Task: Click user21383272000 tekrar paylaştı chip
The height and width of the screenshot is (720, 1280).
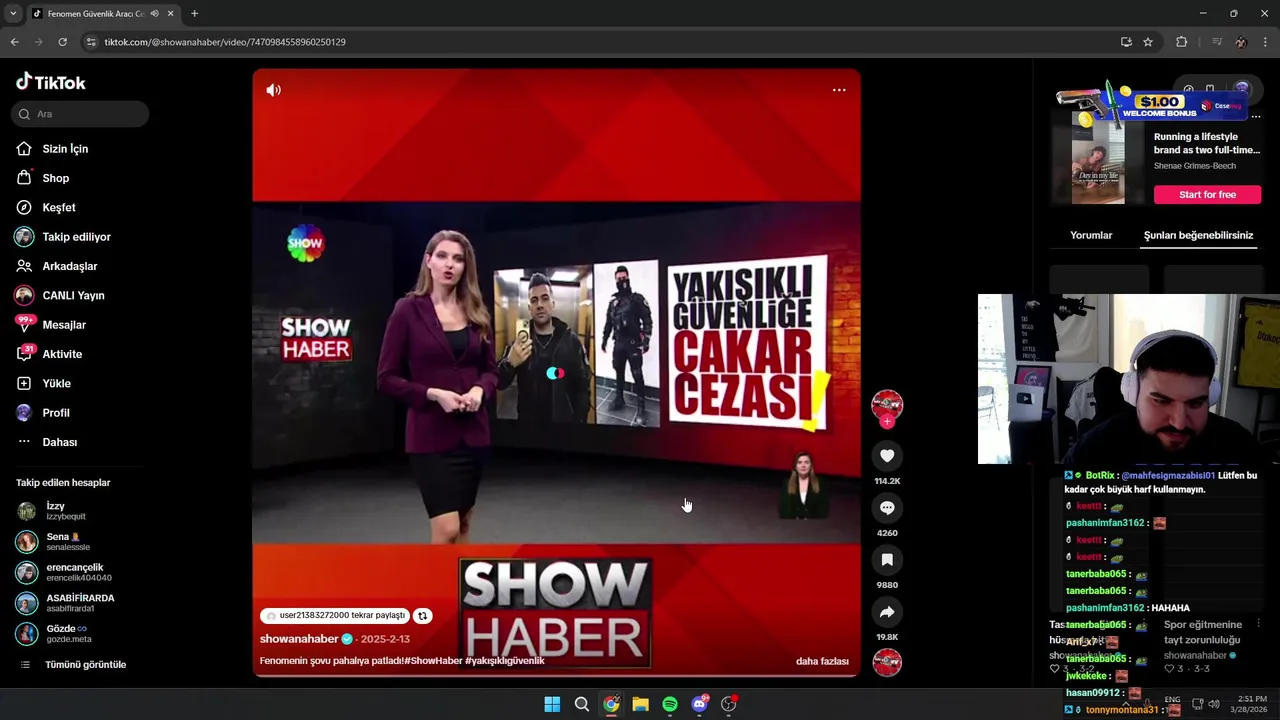Action: point(336,616)
